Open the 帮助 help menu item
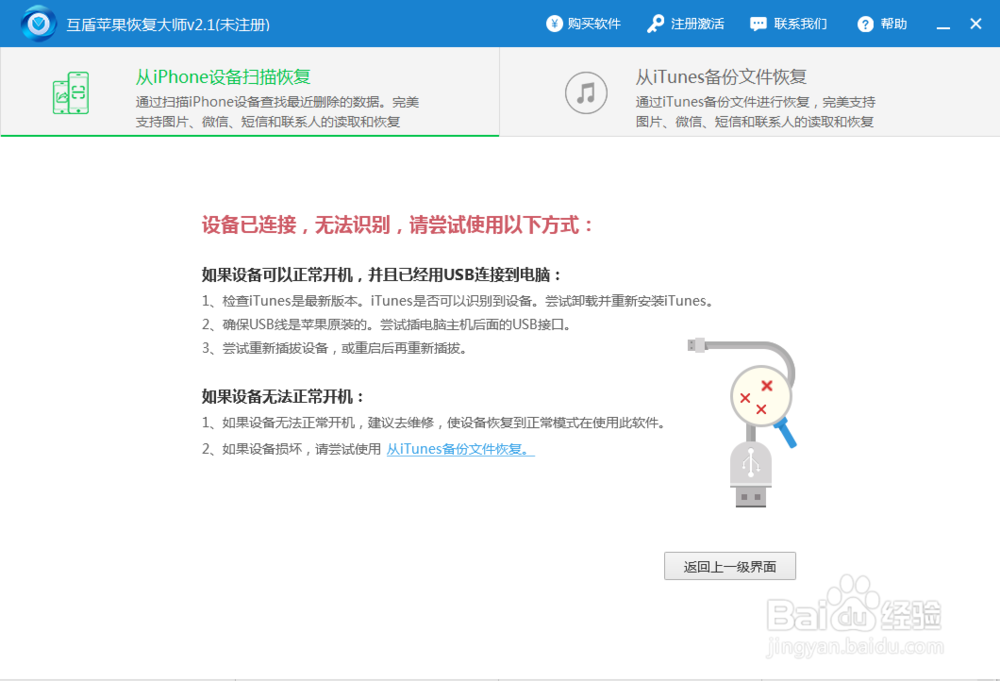The image size is (1000, 681). pyautogui.click(x=882, y=24)
